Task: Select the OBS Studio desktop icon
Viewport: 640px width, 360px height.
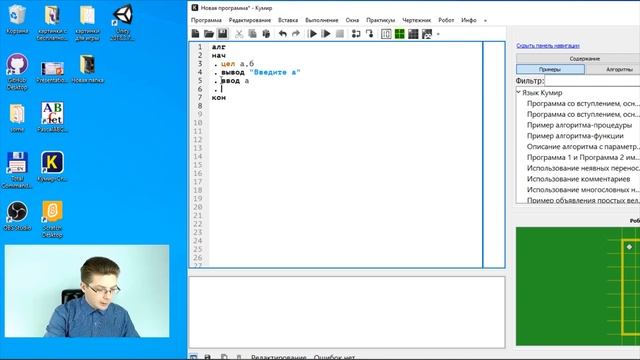Action: click(x=17, y=216)
